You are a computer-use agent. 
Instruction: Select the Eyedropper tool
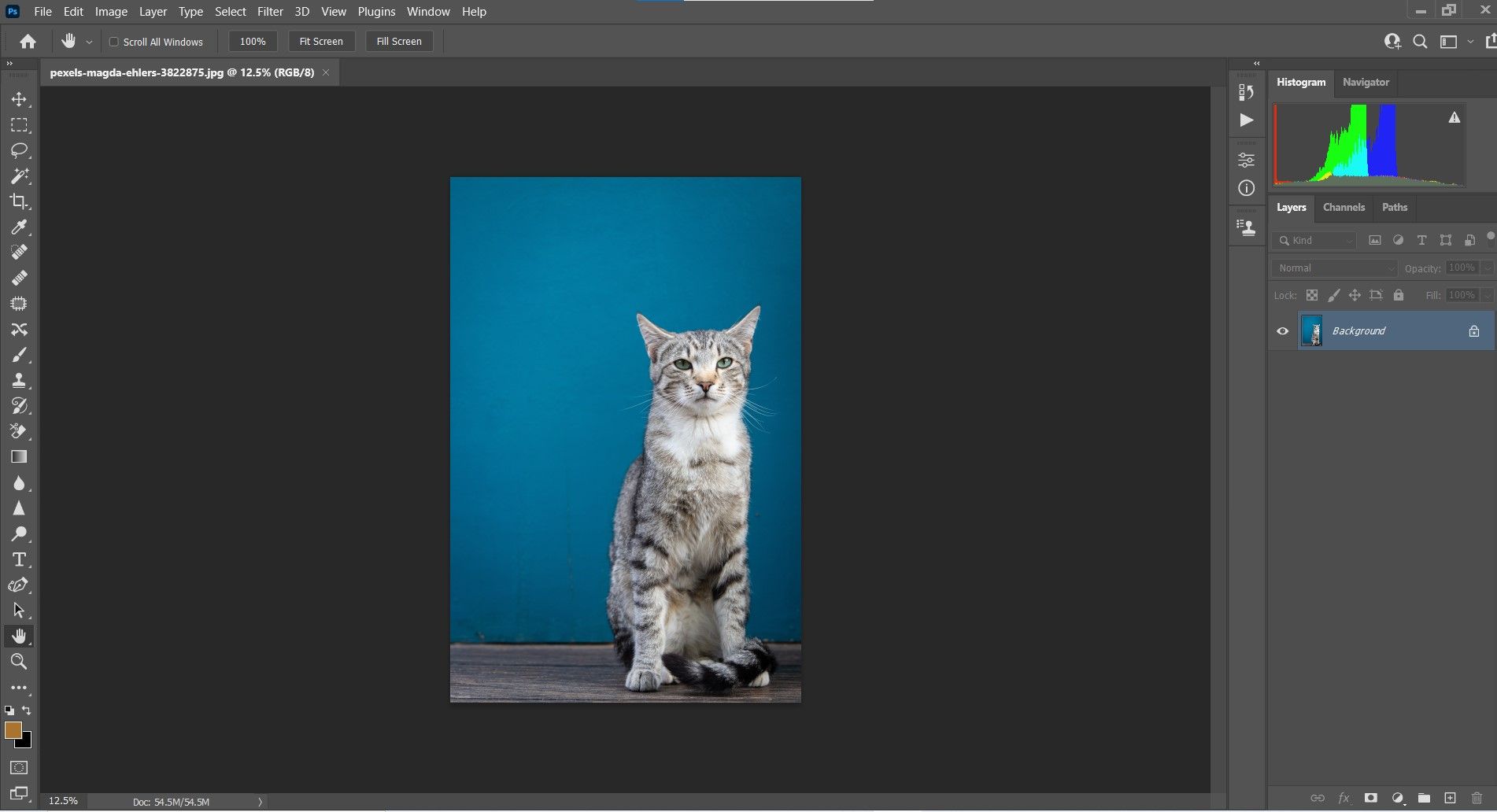pyautogui.click(x=19, y=227)
